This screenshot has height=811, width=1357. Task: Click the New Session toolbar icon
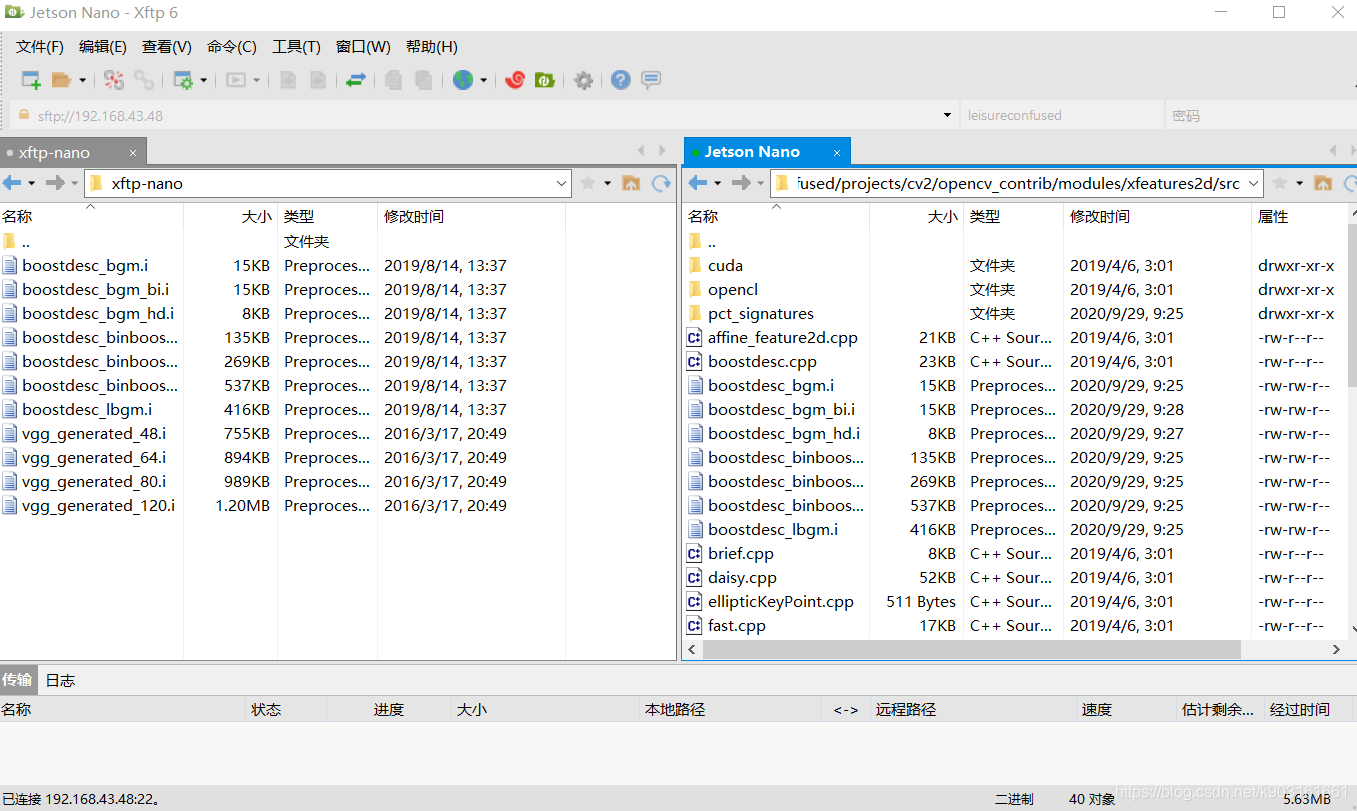31,80
